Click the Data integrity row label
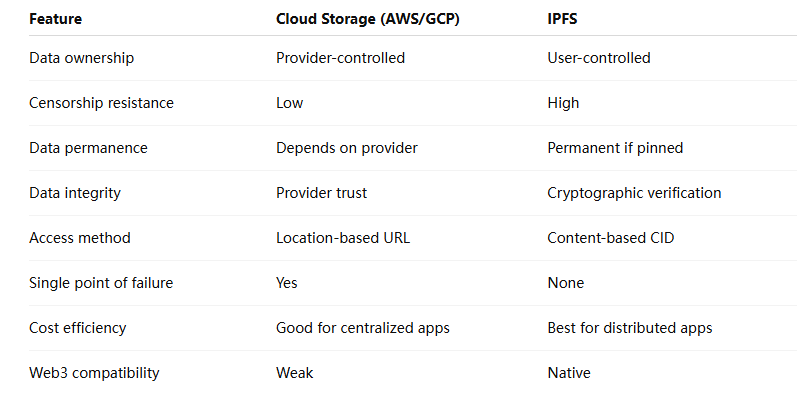 click(77, 193)
